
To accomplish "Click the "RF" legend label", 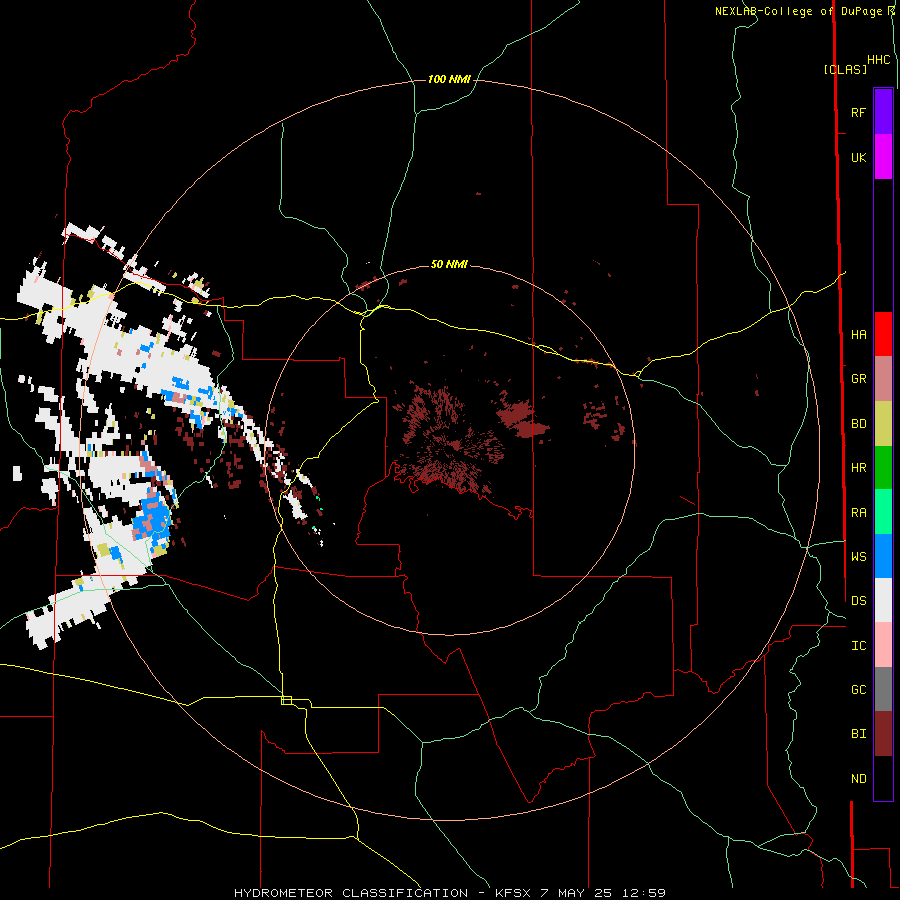I will pos(858,112).
